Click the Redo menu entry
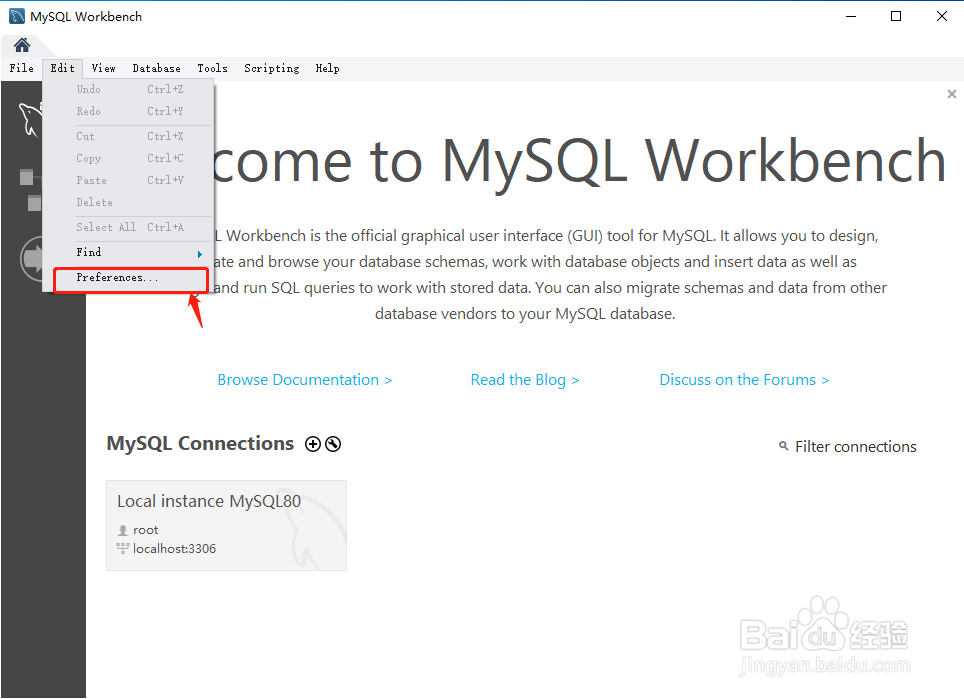Screen dimensions: 964x699 (x=128, y=111)
